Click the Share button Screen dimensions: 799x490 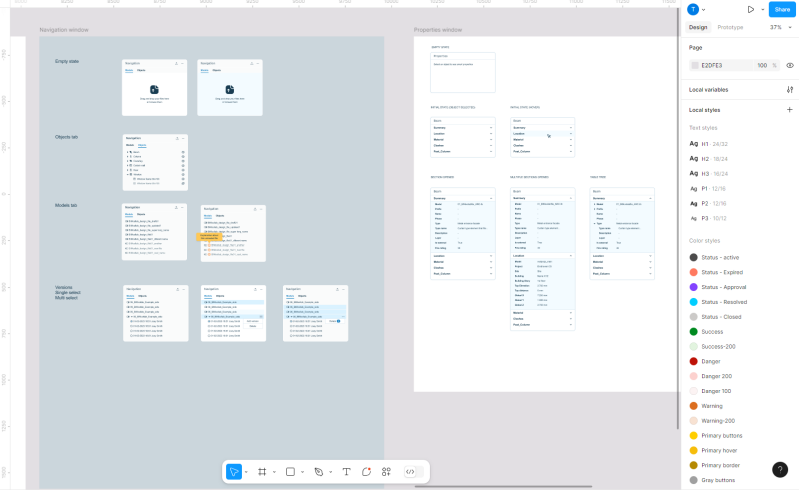pyautogui.click(x=782, y=9)
